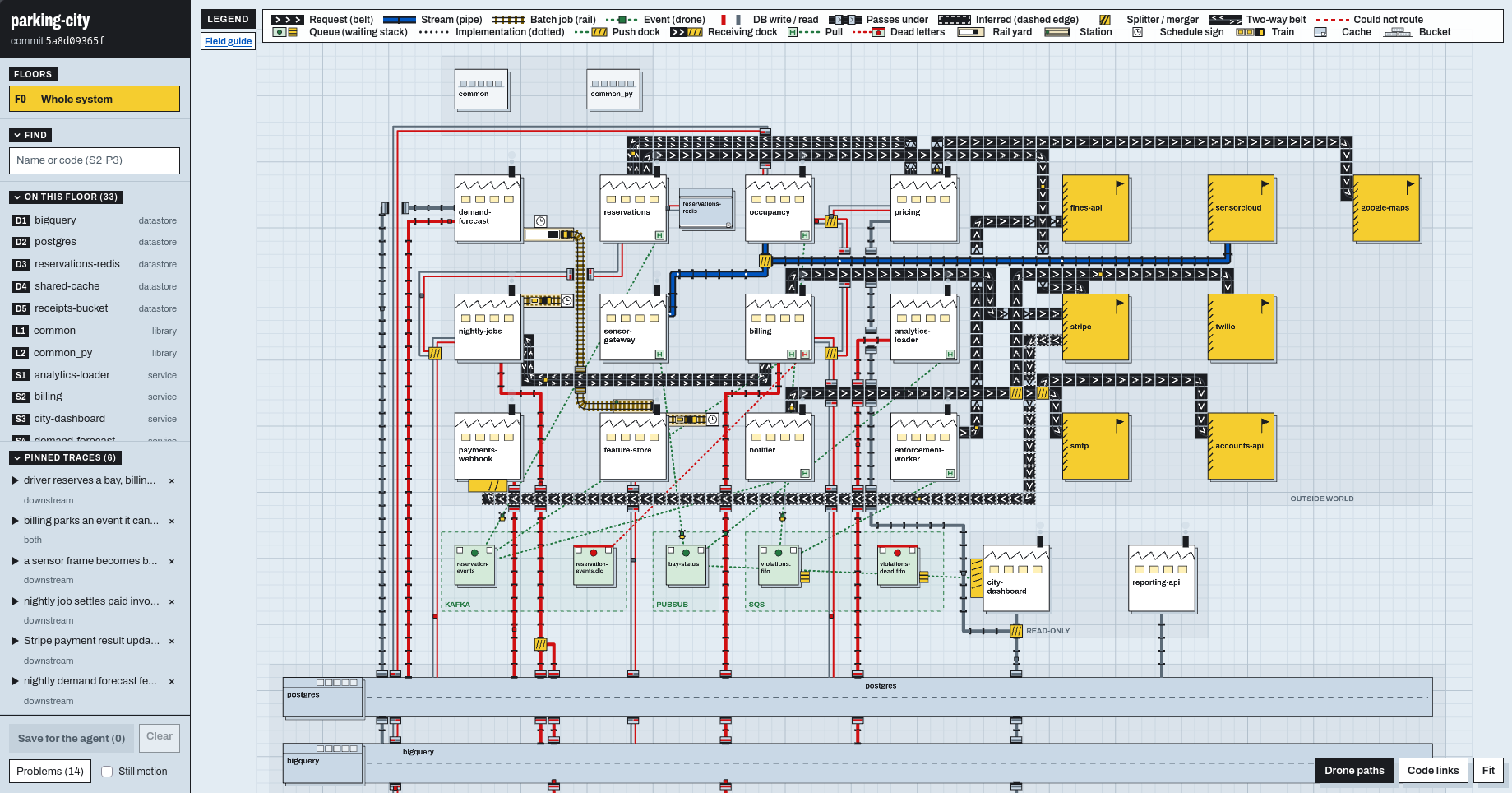The image size is (1512, 793).
Task: Open the pricing service building
Action: coord(924,208)
